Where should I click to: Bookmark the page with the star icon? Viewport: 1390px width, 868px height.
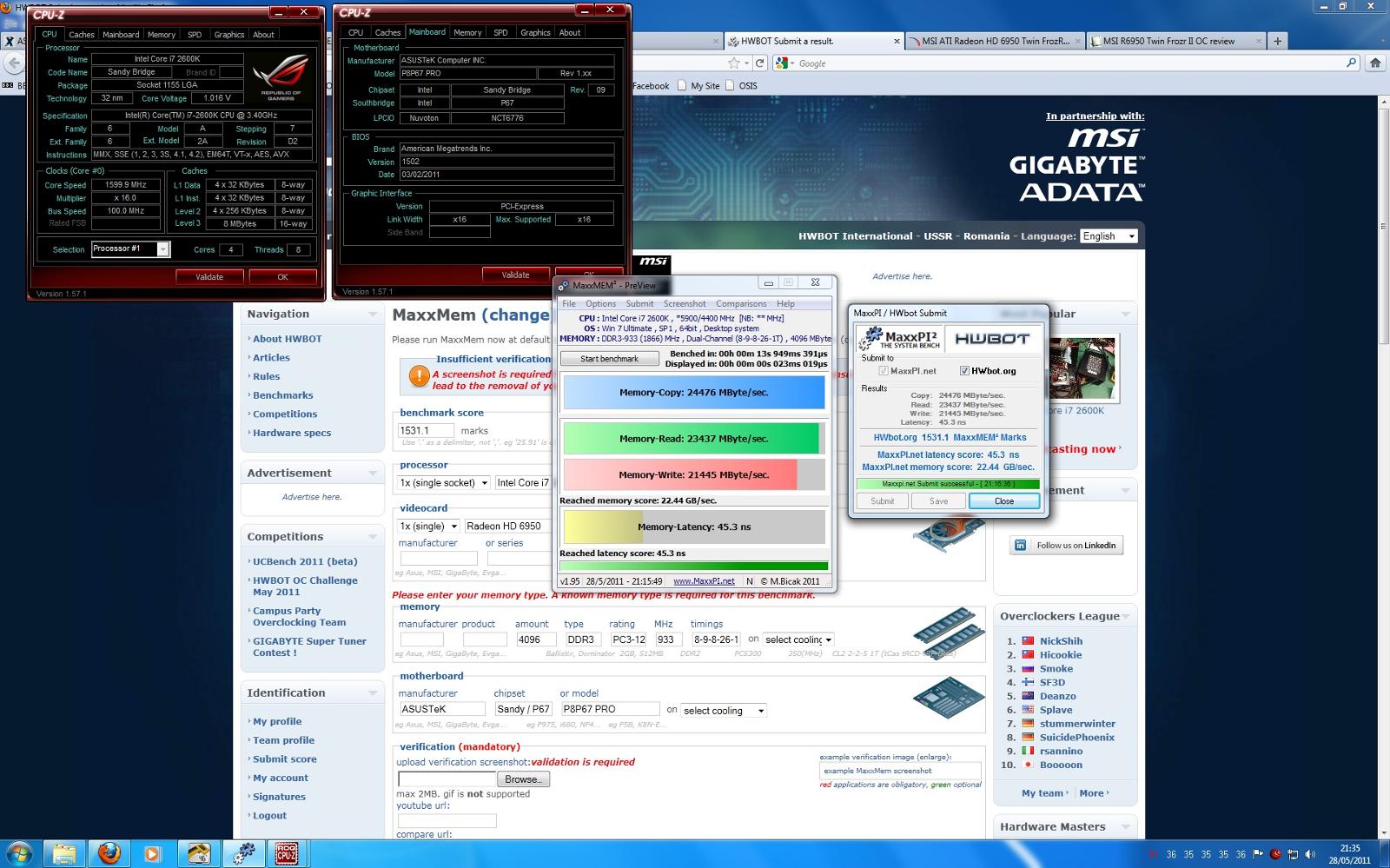(734, 63)
